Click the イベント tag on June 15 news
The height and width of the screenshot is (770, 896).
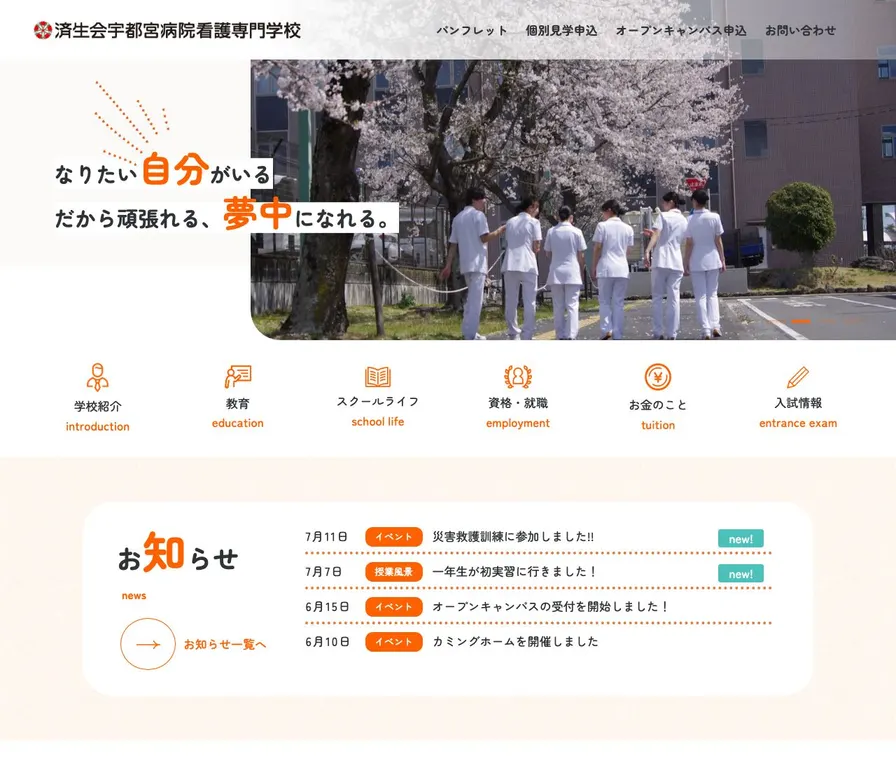pos(394,607)
